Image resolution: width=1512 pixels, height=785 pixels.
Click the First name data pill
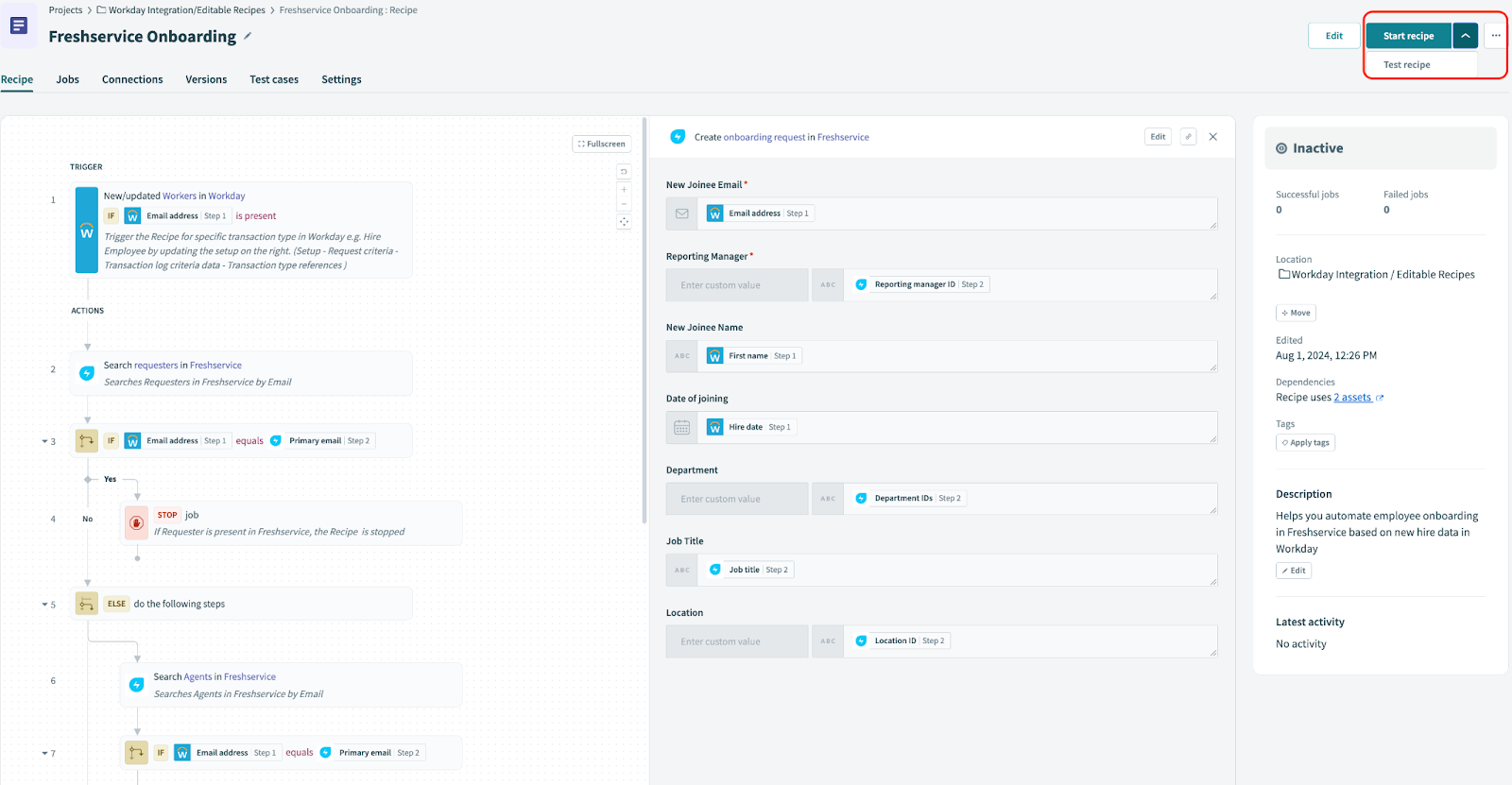(x=754, y=356)
